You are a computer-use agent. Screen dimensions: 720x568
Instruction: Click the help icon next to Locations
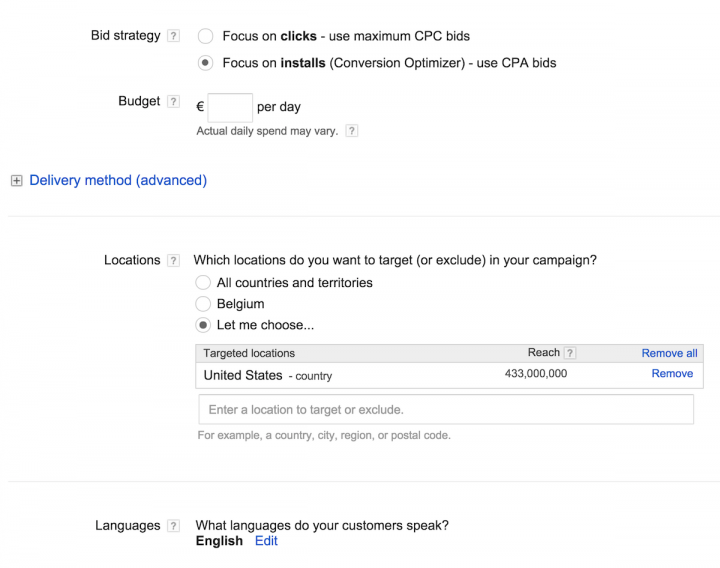(174, 260)
